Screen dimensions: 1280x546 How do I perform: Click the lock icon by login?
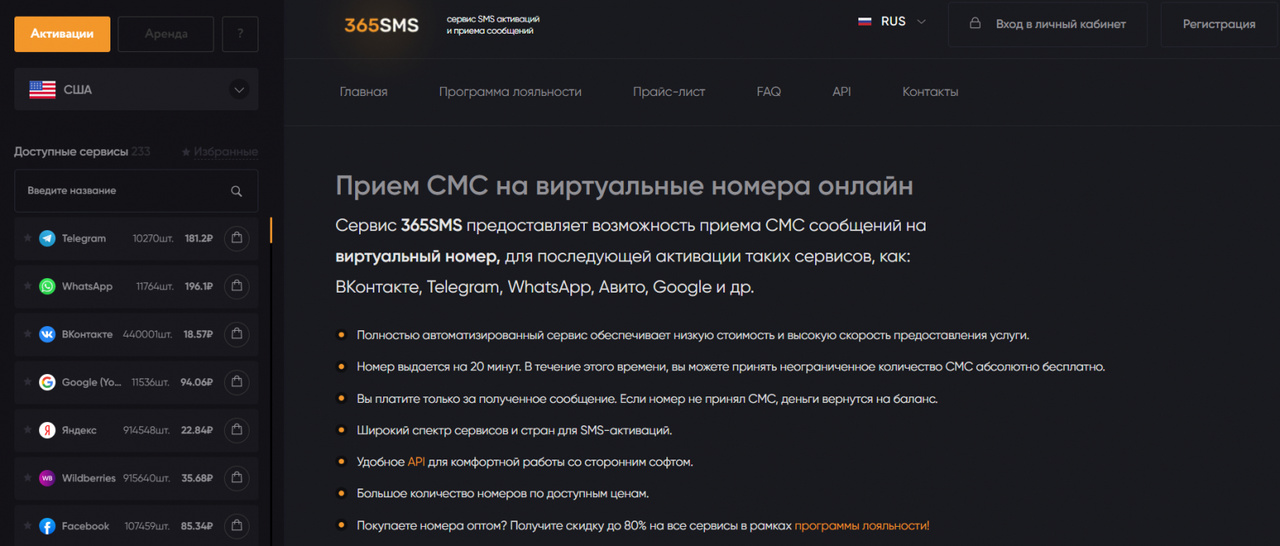(x=975, y=24)
